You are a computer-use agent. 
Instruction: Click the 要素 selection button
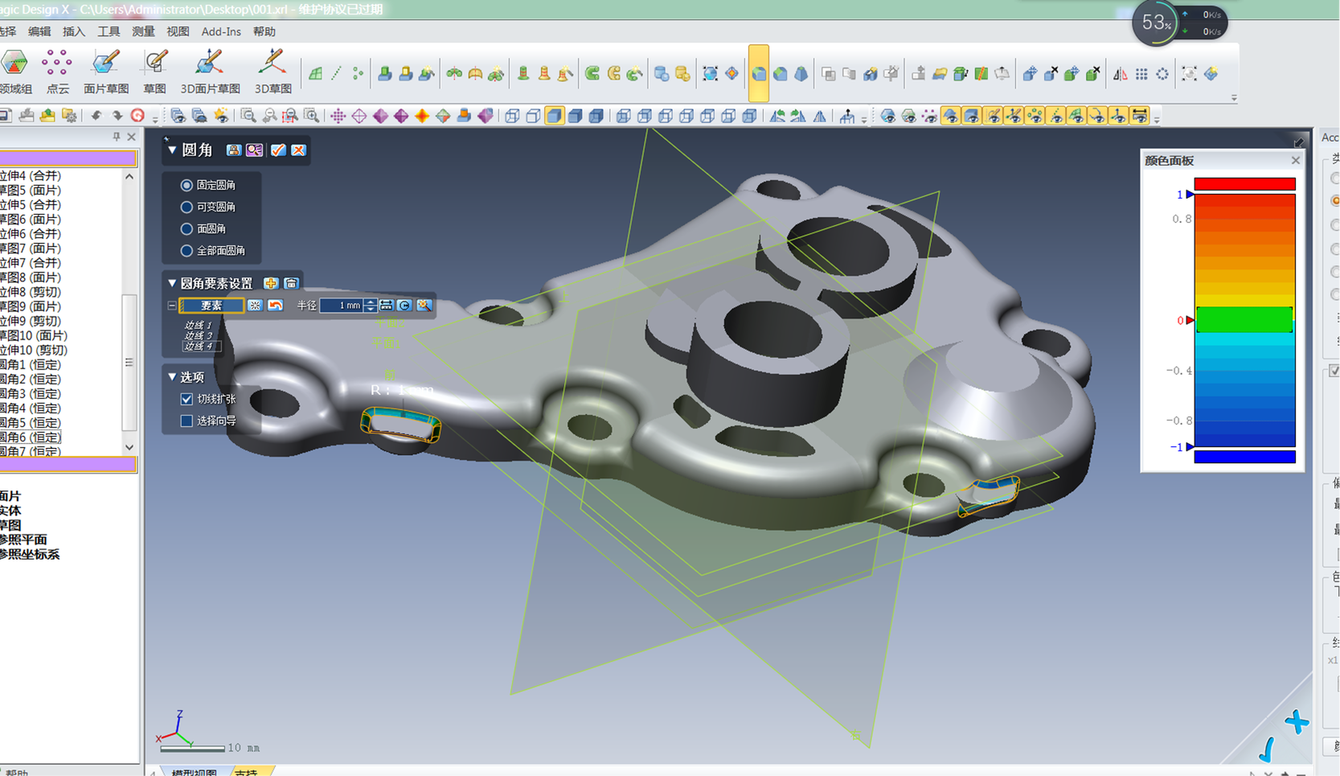tap(211, 305)
